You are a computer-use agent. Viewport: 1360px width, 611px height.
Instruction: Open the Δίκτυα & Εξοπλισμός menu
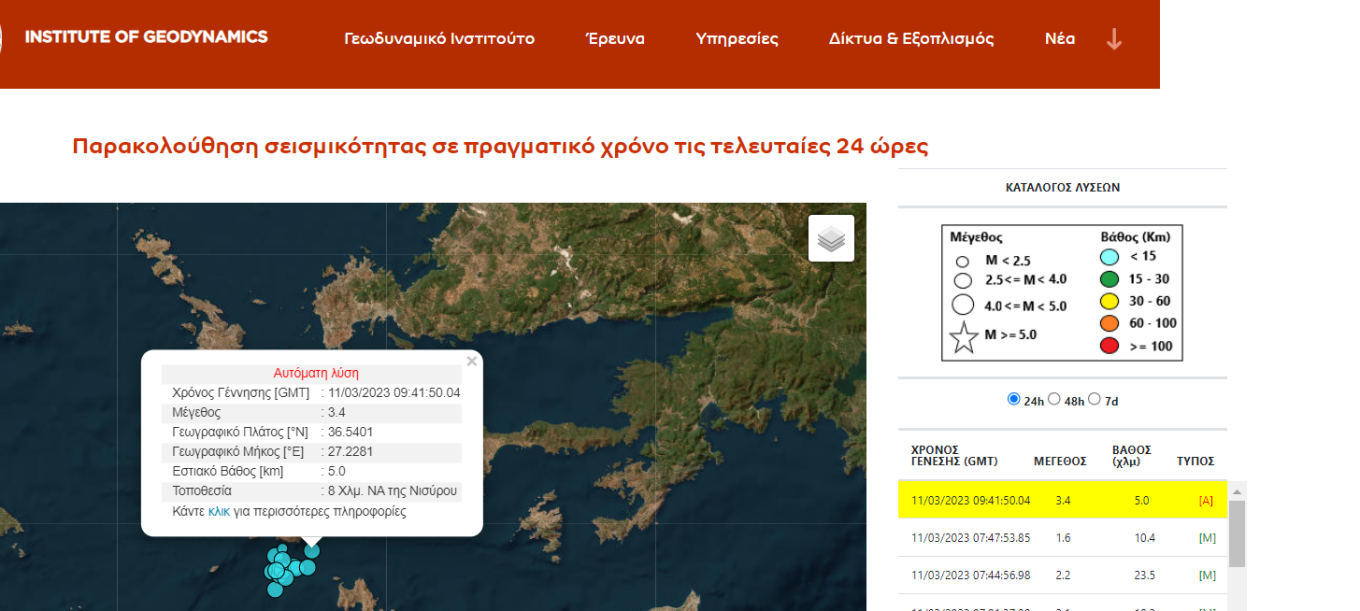911,39
